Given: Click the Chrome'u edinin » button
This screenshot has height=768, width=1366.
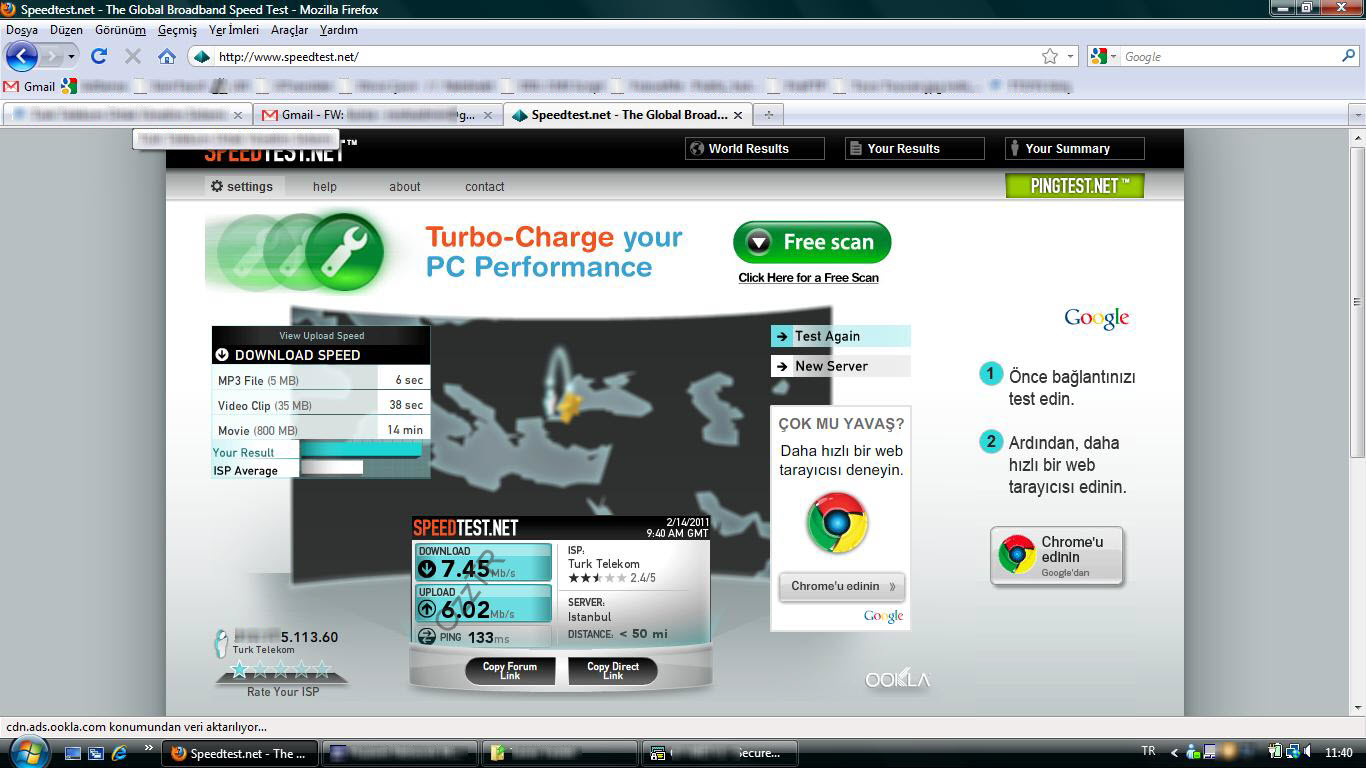Looking at the screenshot, I should (x=842, y=586).
